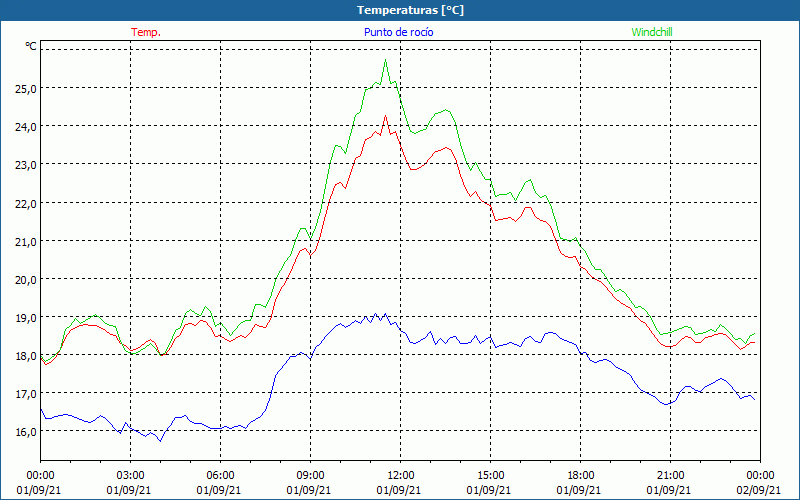
Task: Click the 20,0 y-axis value
Action: pyautogui.click(x=26, y=280)
